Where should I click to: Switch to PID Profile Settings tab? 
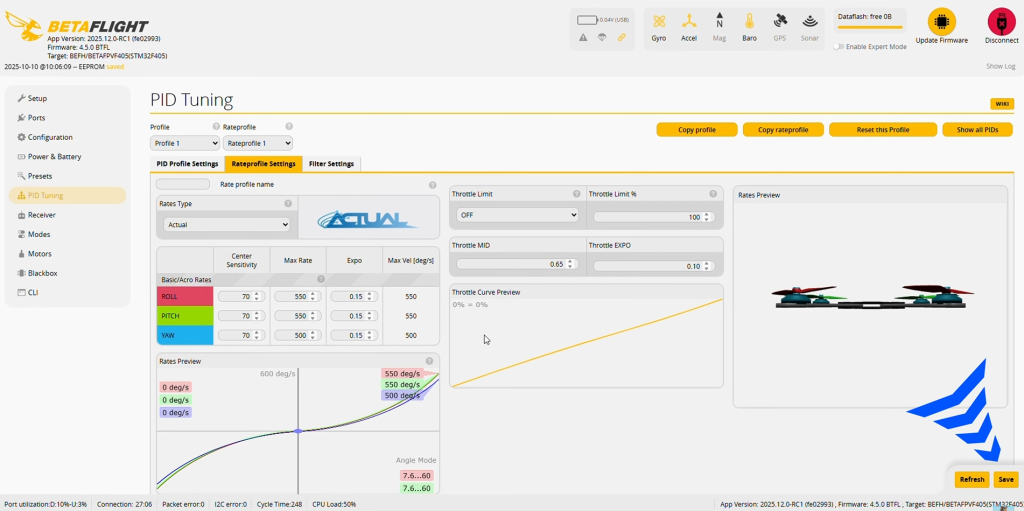[x=187, y=164]
